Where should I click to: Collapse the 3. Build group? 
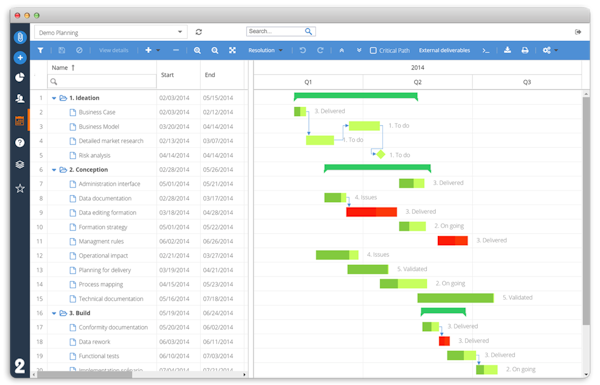(x=54, y=313)
